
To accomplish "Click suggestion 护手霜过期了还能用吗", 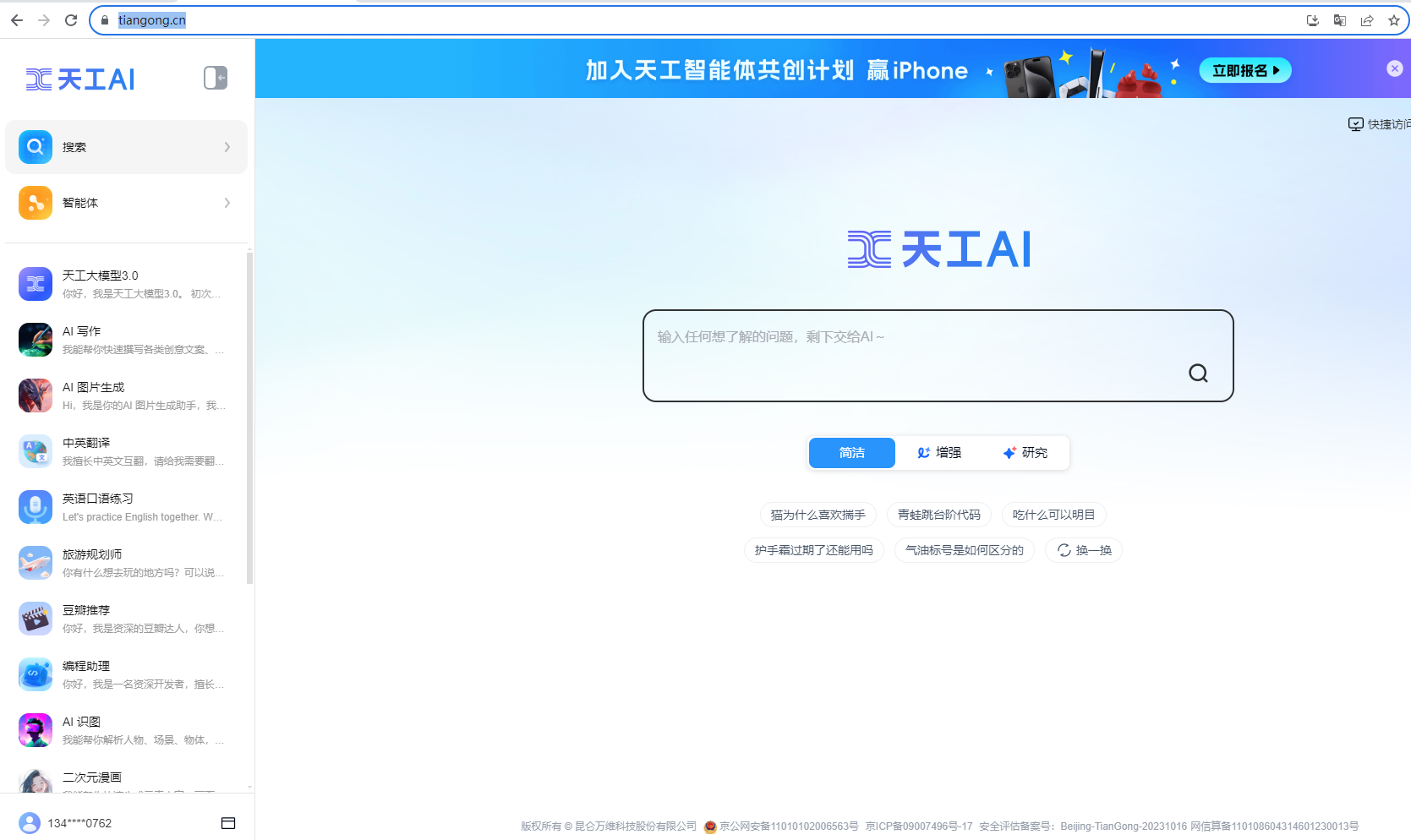I will pyautogui.click(x=814, y=550).
